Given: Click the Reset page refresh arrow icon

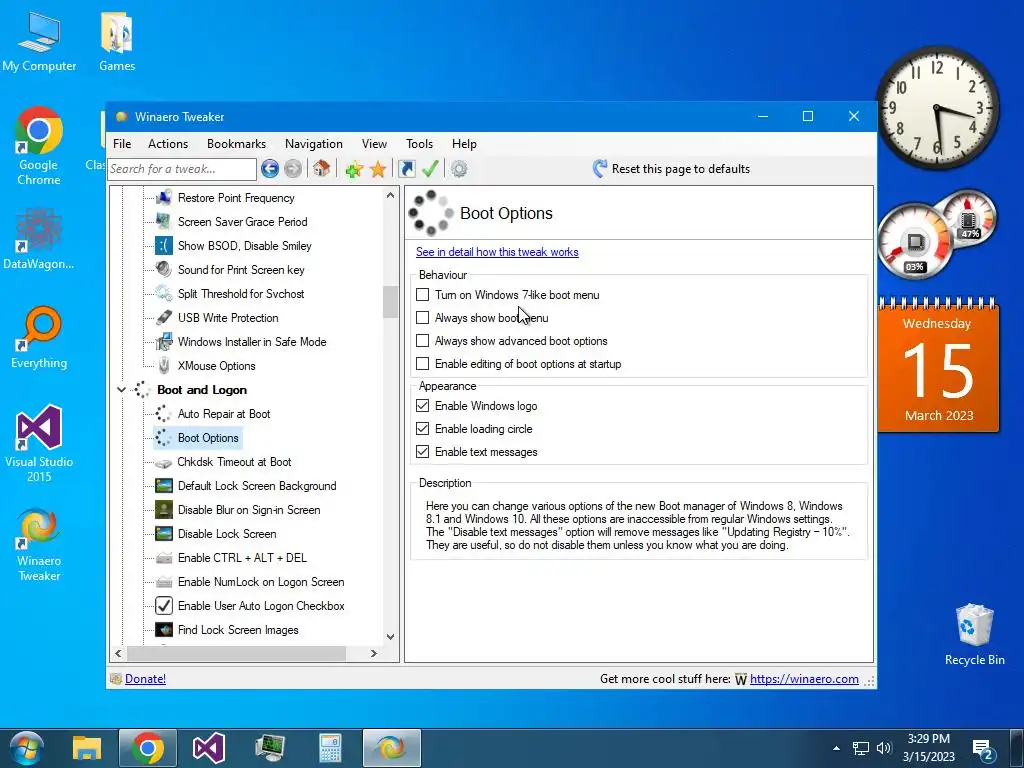Looking at the screenshot, I should click(600, 169).
